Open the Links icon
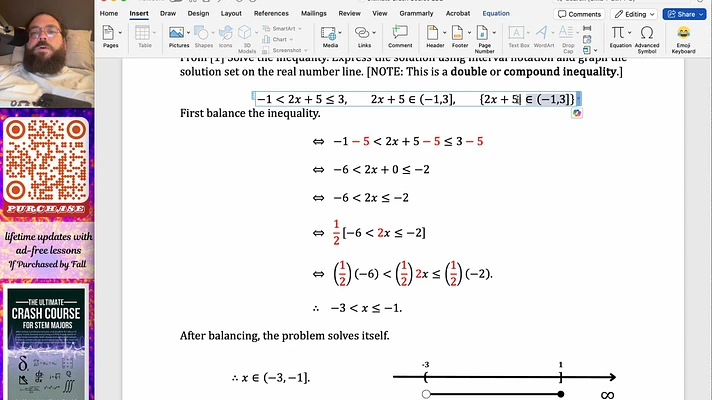This screenshot has width=712, height=400. [362, 33]
